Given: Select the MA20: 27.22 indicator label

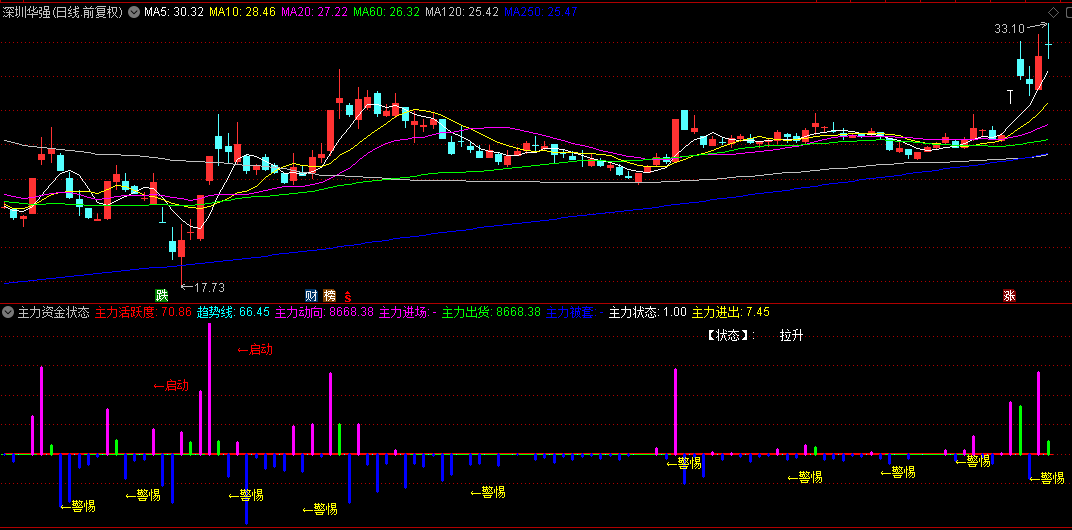Looking at the screenshot, I should (313, 12).
